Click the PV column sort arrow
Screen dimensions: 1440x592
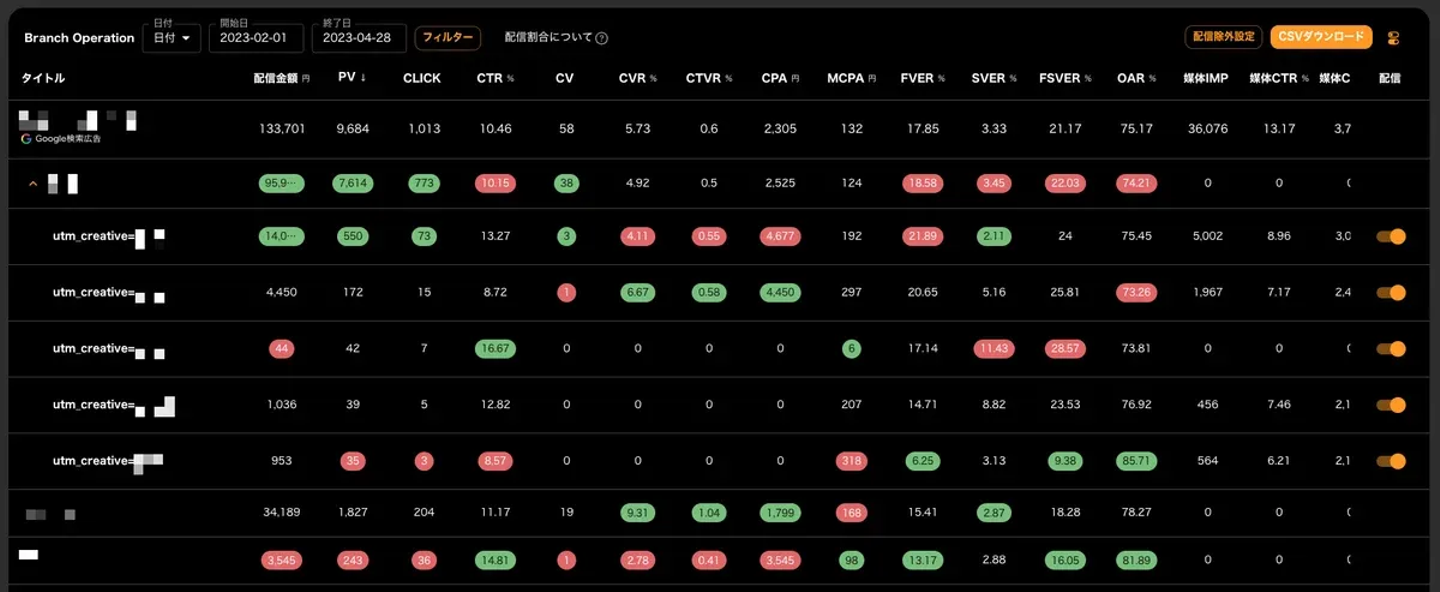click(362, 77)
